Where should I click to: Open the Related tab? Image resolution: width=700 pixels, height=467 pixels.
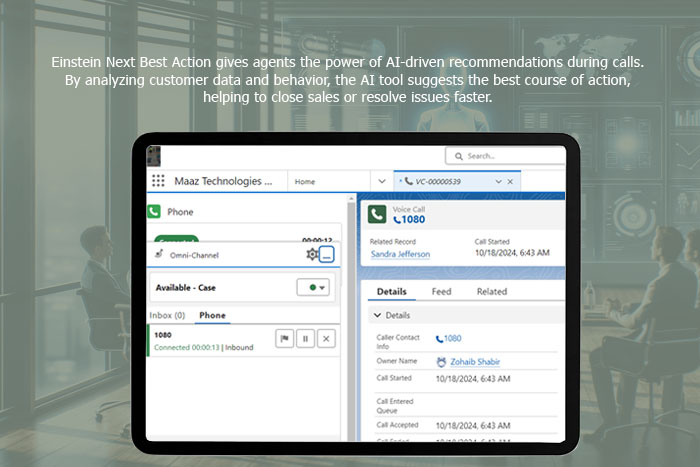tap(492, 292)
